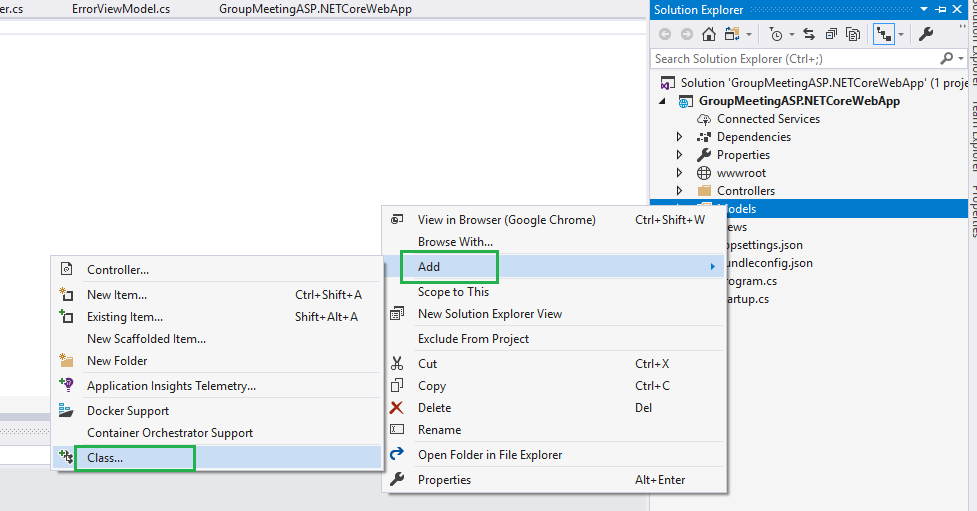Click Open Folder in File Explorer arrow icon
The image size is (977, 511).
397,454
